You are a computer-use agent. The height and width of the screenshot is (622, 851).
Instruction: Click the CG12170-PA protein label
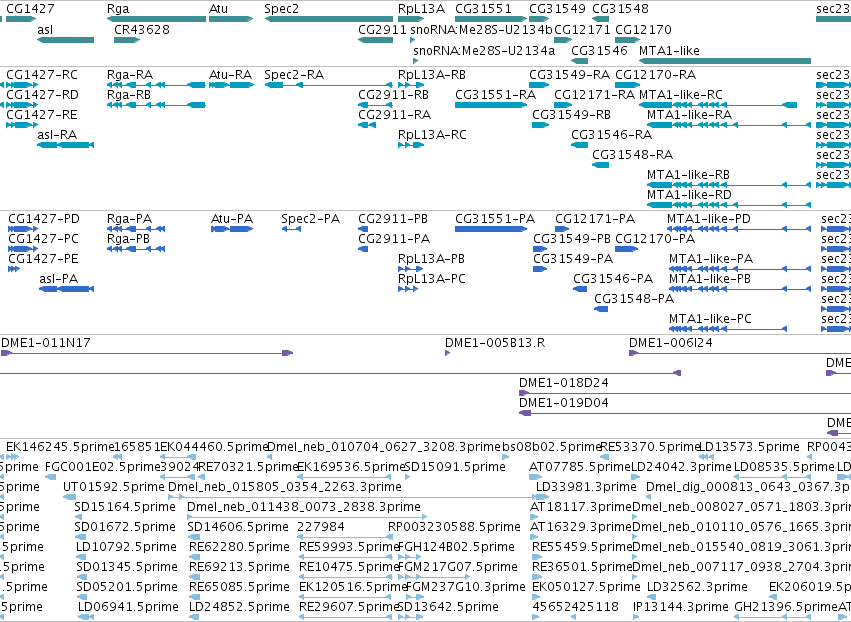pos(655,239)
